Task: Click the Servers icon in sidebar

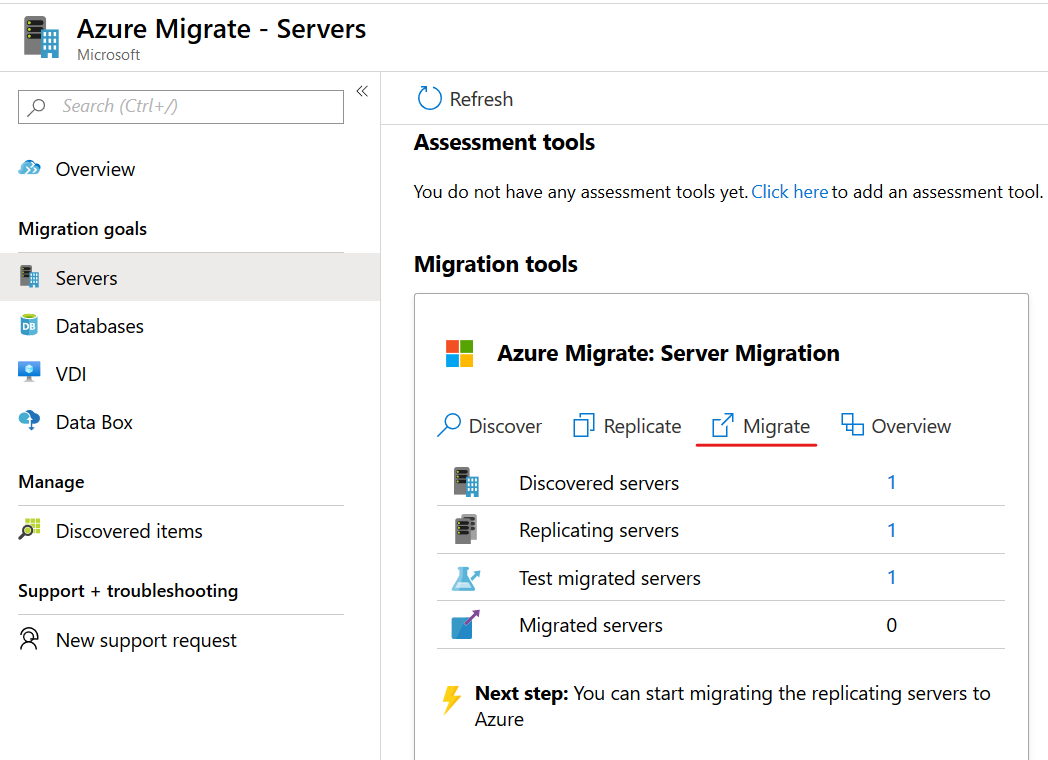Action: [29, 277]
